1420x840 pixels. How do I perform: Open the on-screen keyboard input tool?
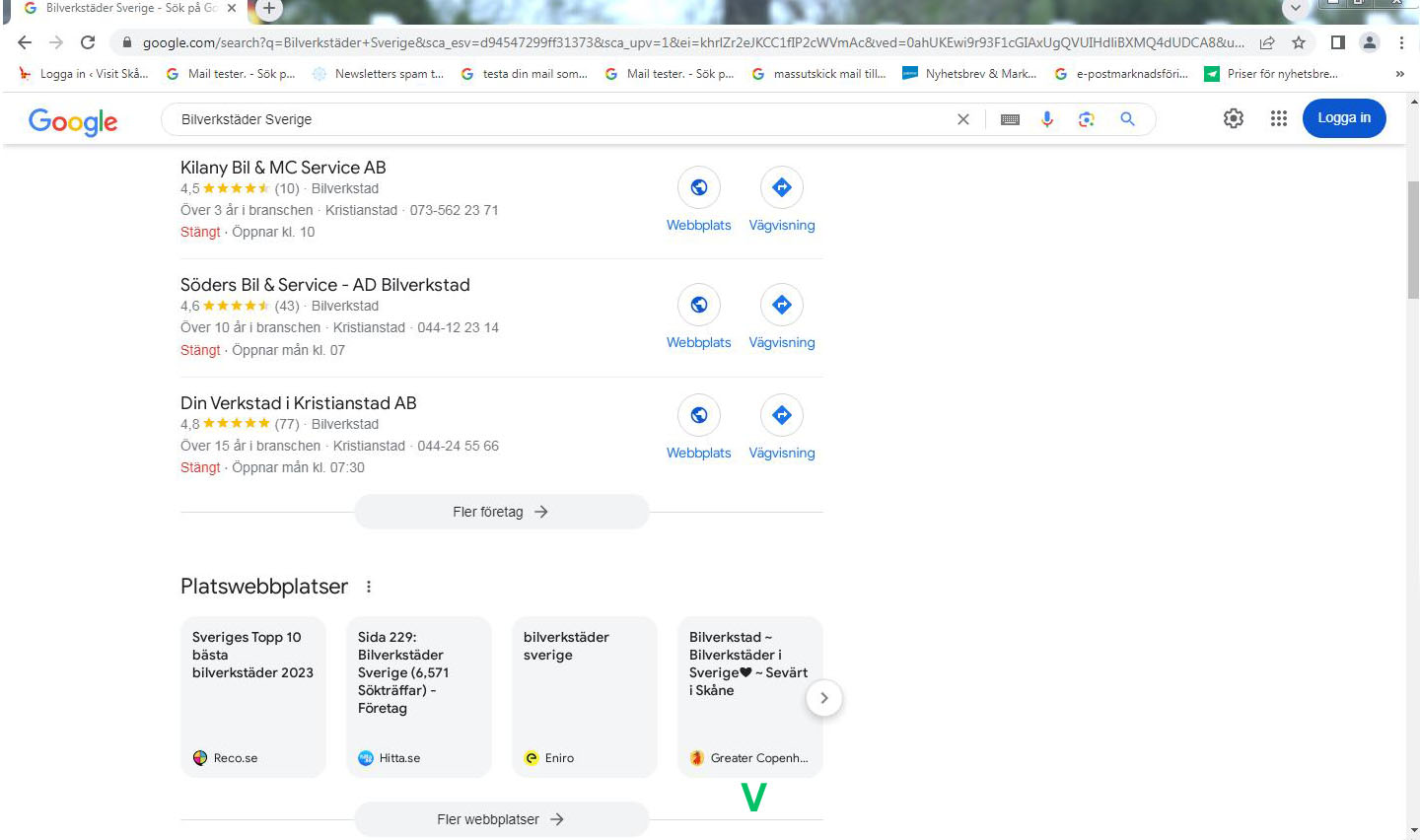click(1010, 119)
